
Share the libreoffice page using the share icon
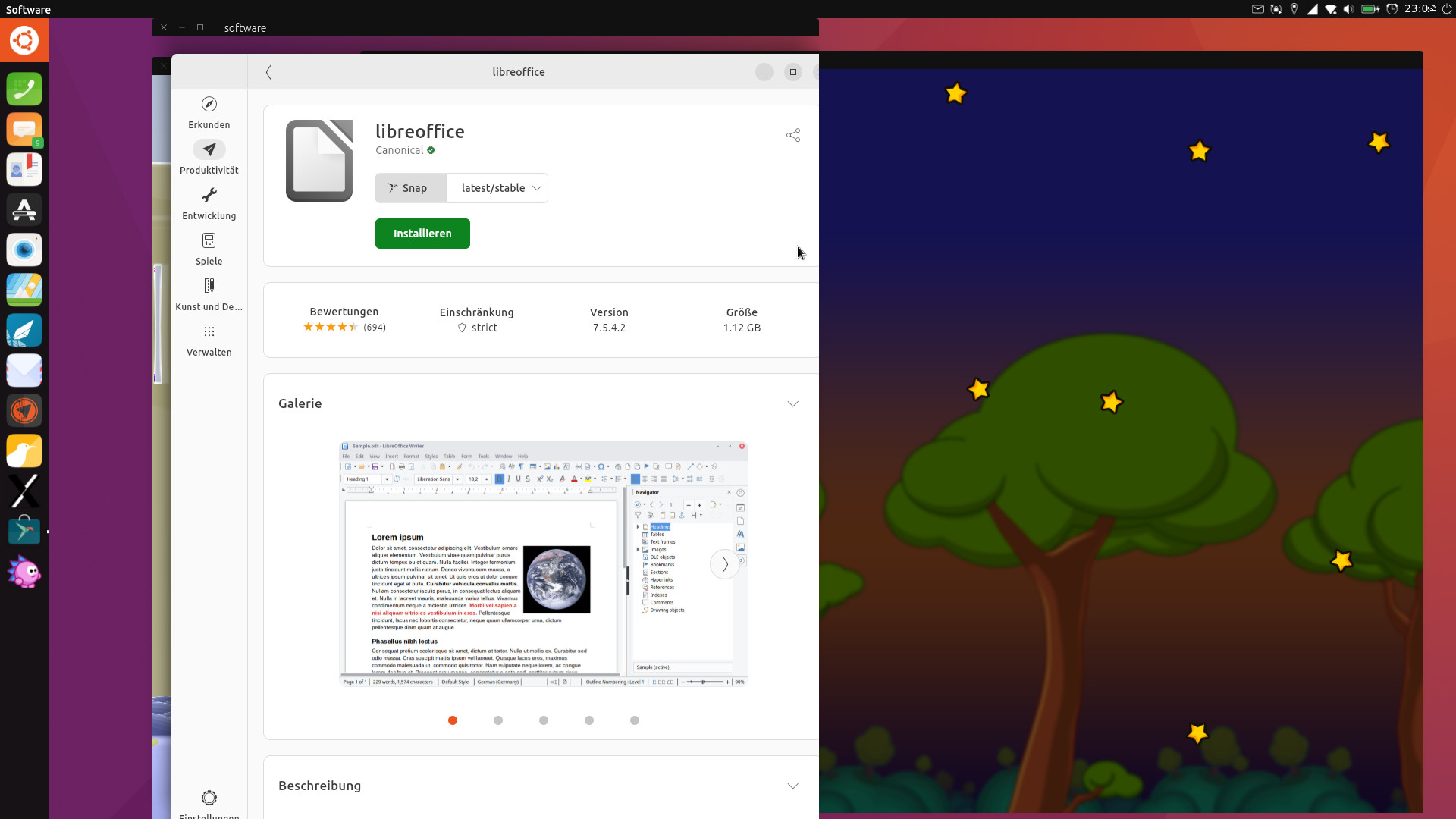[792, 135]
